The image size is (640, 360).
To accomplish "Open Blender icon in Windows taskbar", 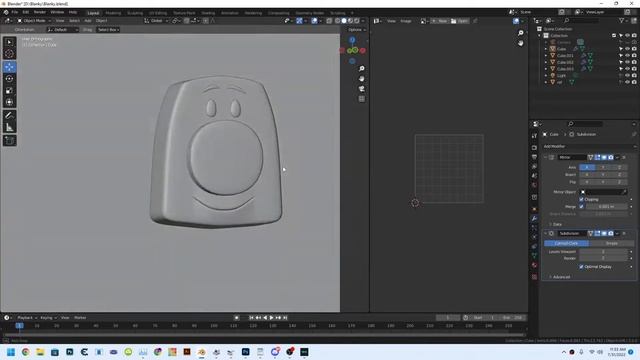I will pyautogui.click(x=202, y=352).
